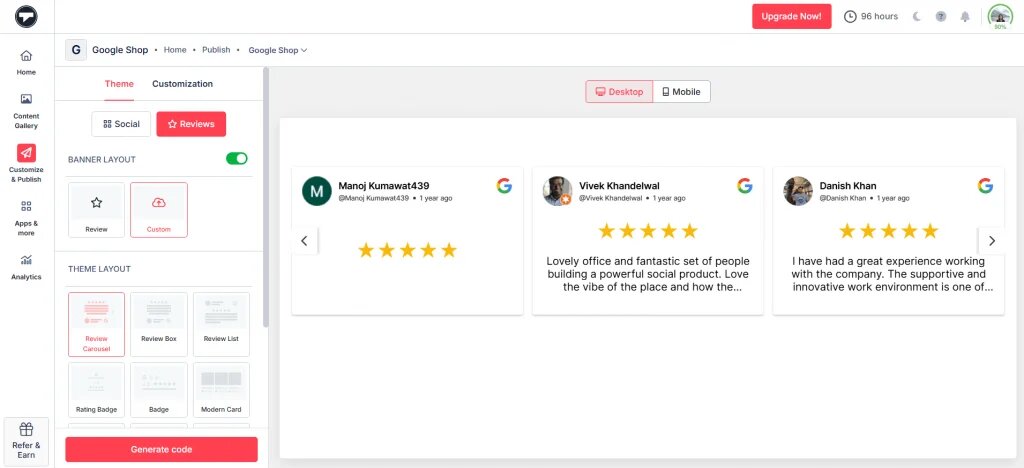Image resolution: width=1024 pixels, height=468 pixels.
Task: Click the Manoj Kumawat439 reviewer name
Action: click(384, 186)
